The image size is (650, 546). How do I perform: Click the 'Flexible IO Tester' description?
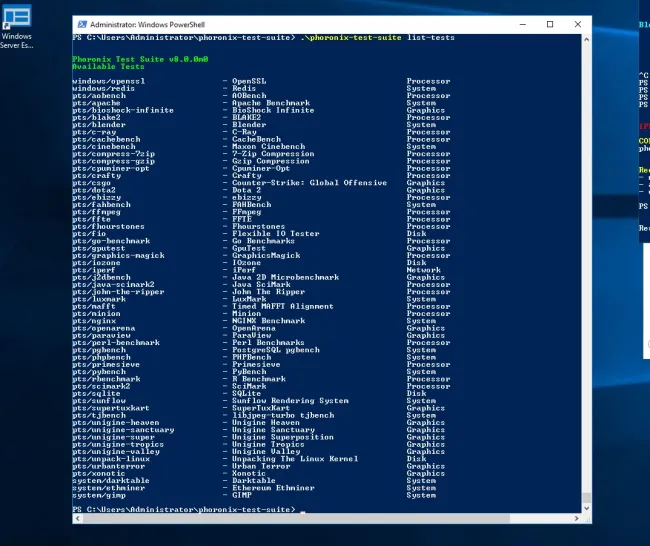[276, 234]
